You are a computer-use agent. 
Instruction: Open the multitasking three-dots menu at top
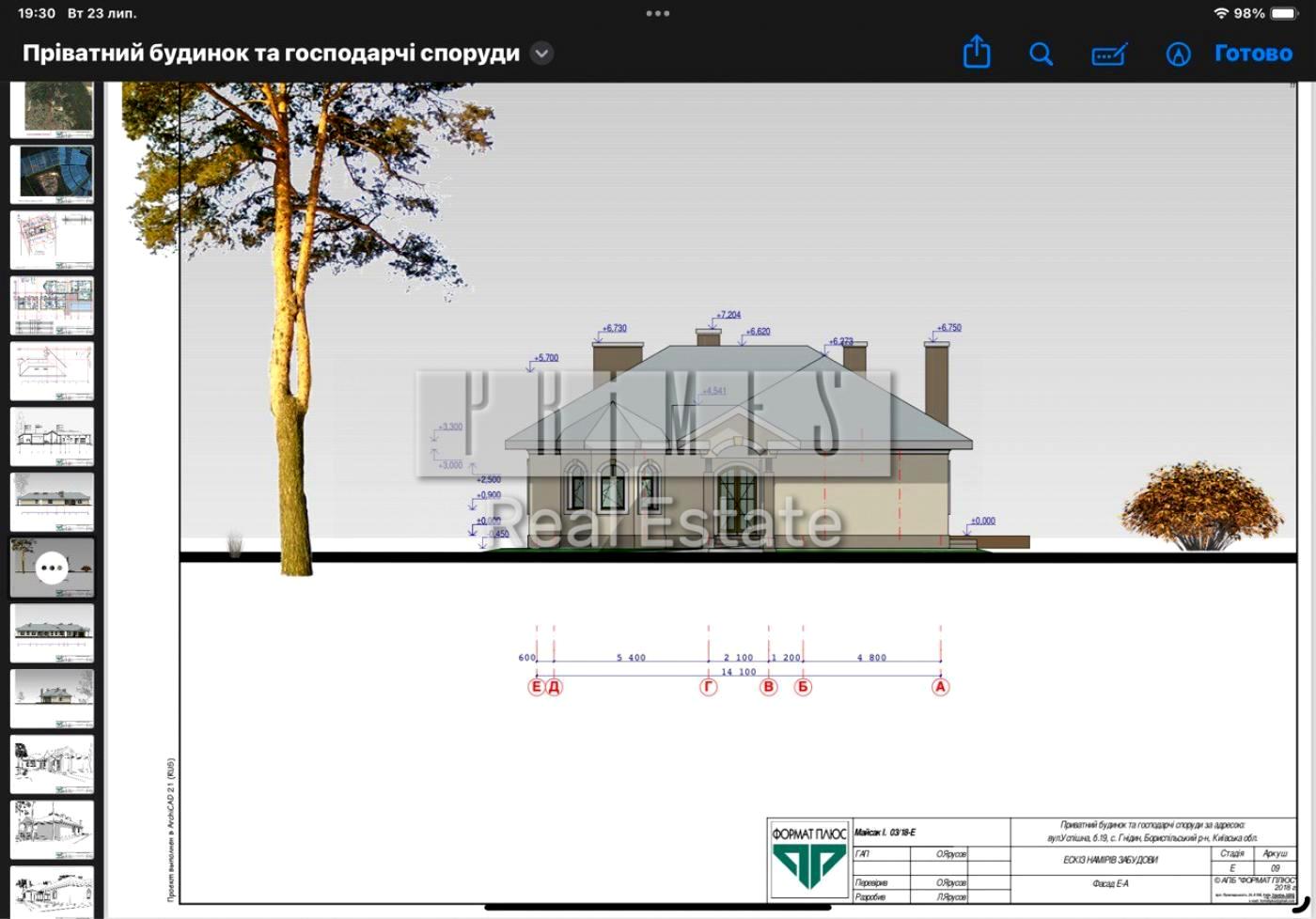(658, 13)
